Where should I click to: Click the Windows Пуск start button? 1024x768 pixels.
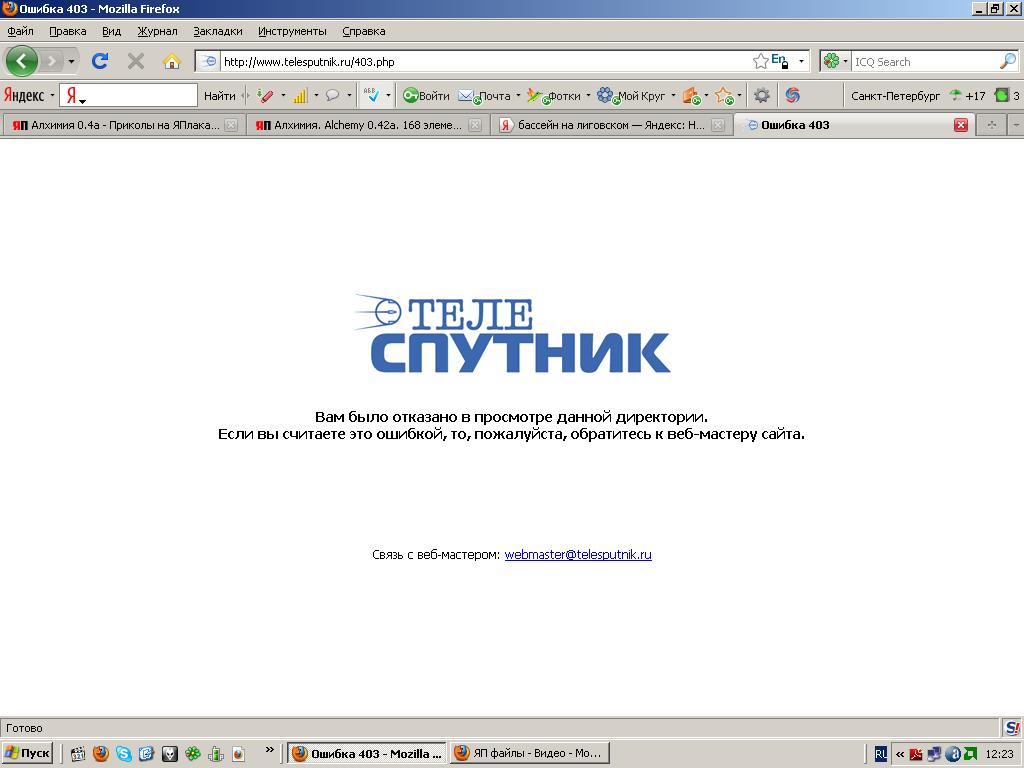27,753
